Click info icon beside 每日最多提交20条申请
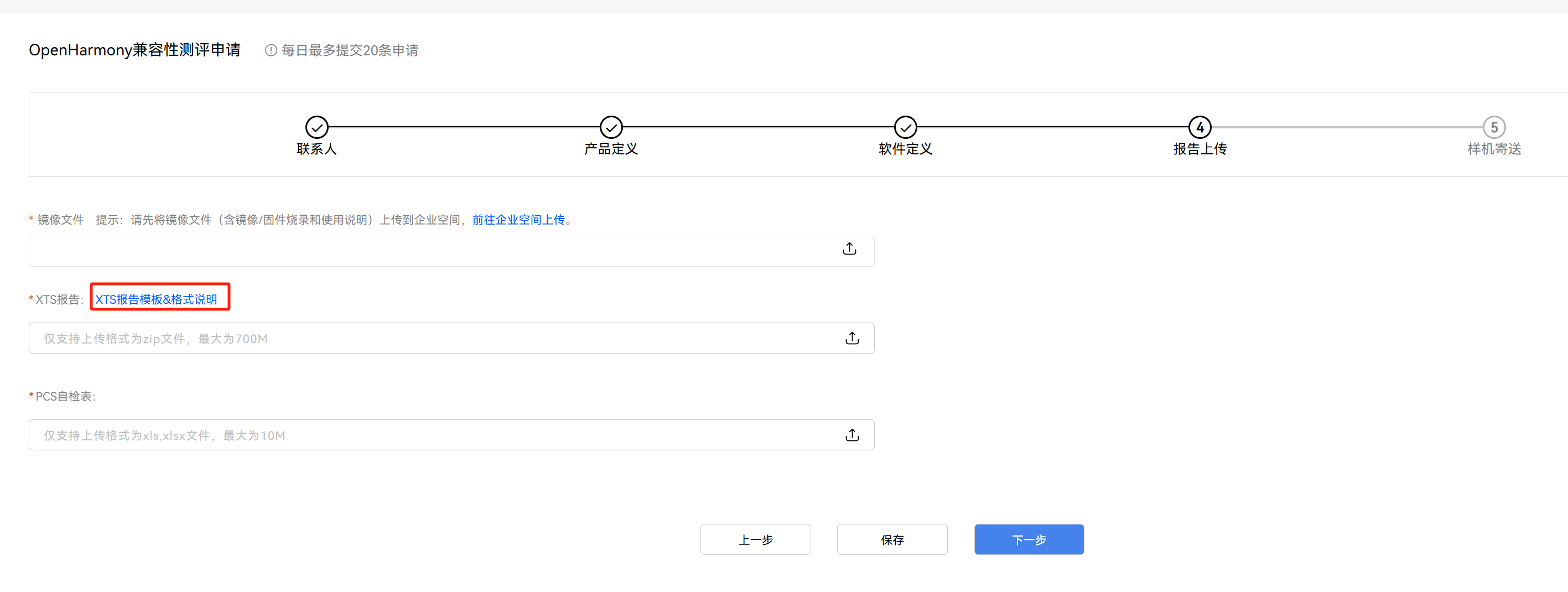The width and height of the screenshot is (1568, 592). click(x=271, y=50)
